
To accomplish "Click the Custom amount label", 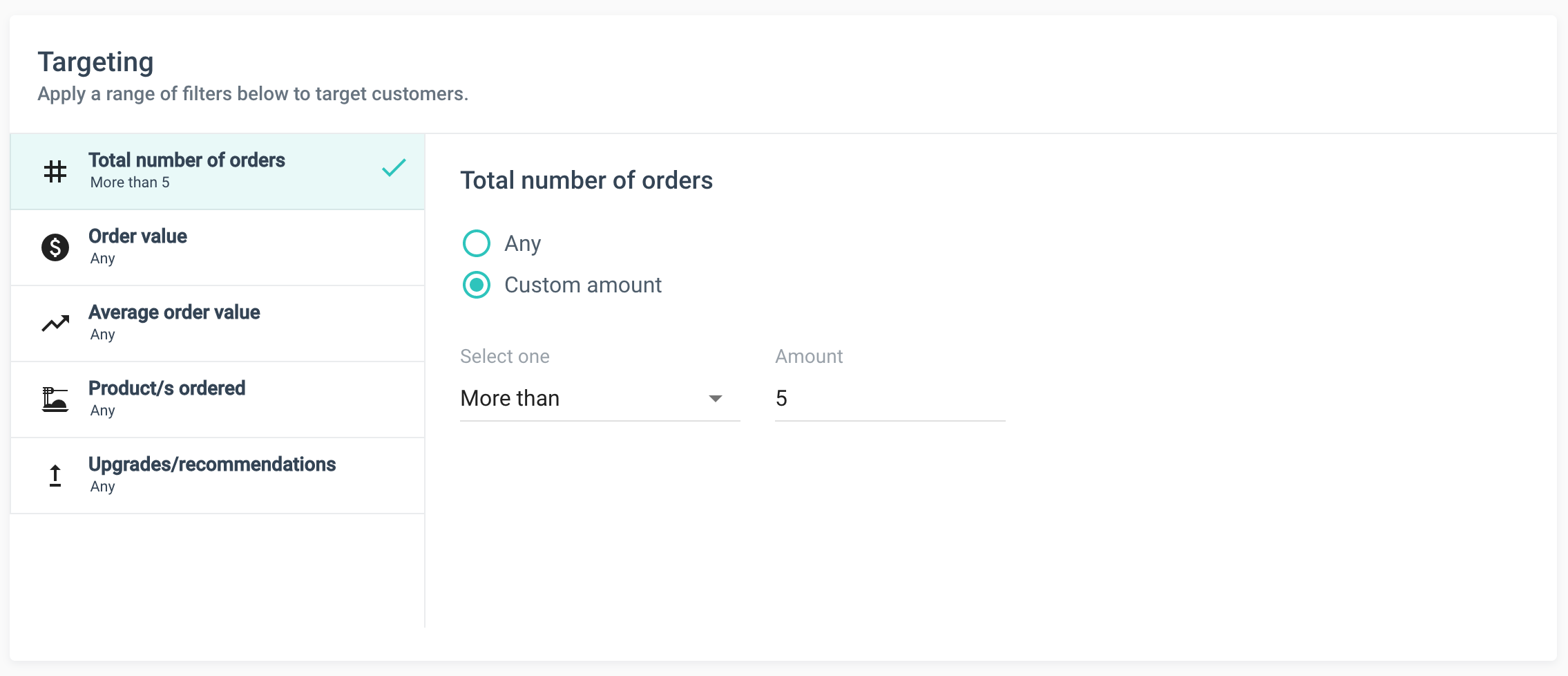I will (583, 285).
